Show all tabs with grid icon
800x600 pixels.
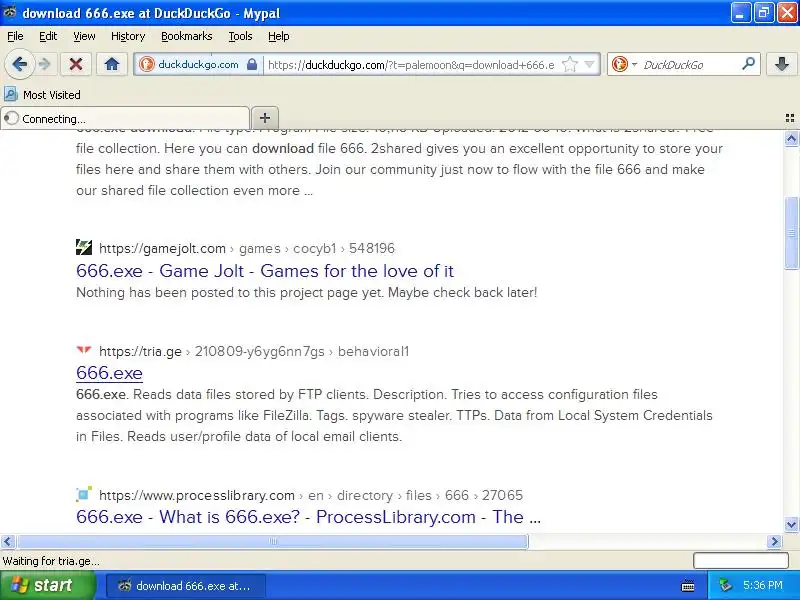[790, 118]
